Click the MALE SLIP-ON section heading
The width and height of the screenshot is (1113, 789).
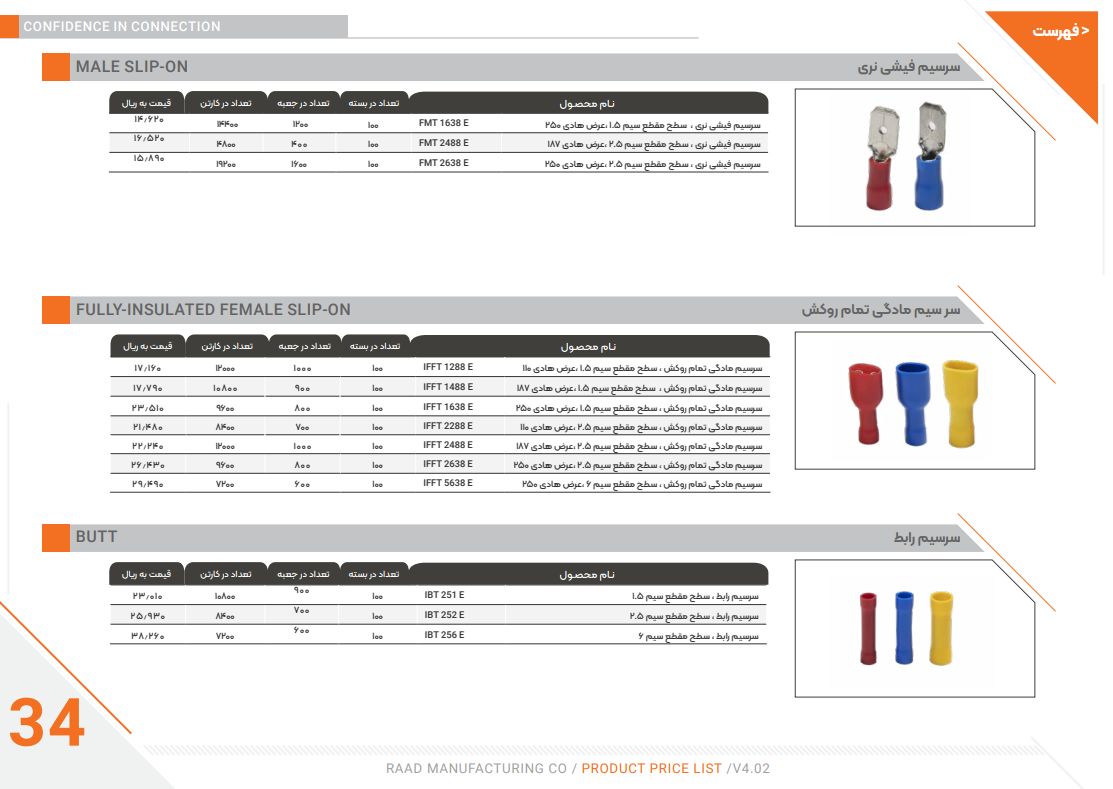point(131,67)
